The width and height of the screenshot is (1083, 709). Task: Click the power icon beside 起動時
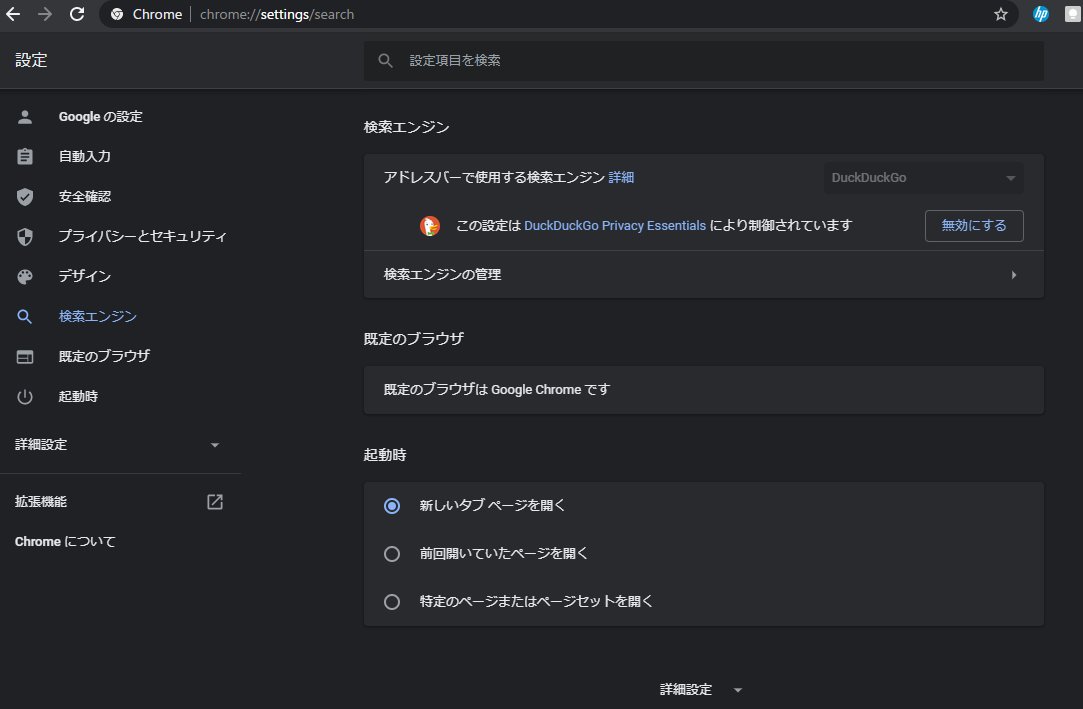[x=25, y=396]
